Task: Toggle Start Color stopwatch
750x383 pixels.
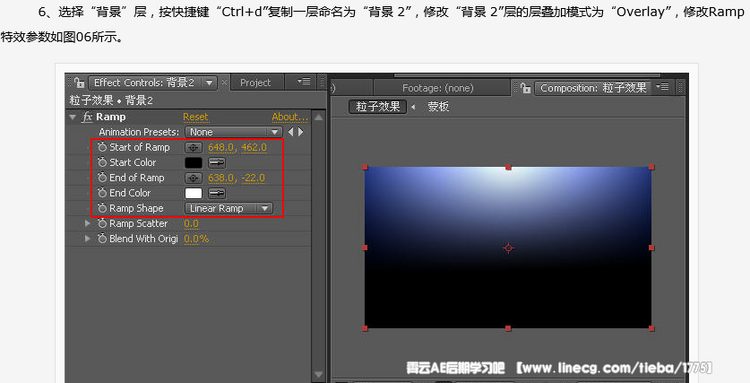Action: 102,163
